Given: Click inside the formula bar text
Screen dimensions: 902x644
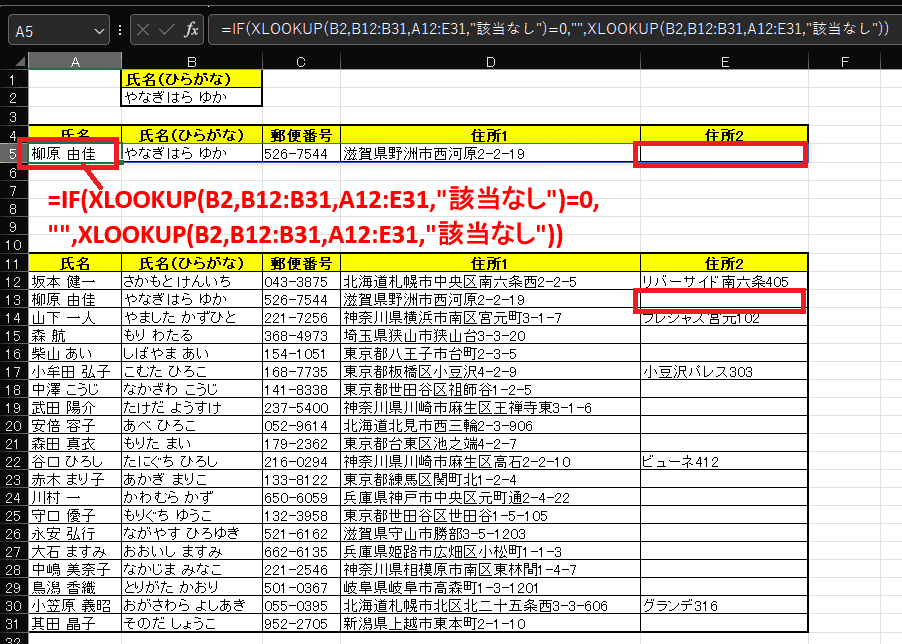Looking at the screenshot, I should pos(550,30).
